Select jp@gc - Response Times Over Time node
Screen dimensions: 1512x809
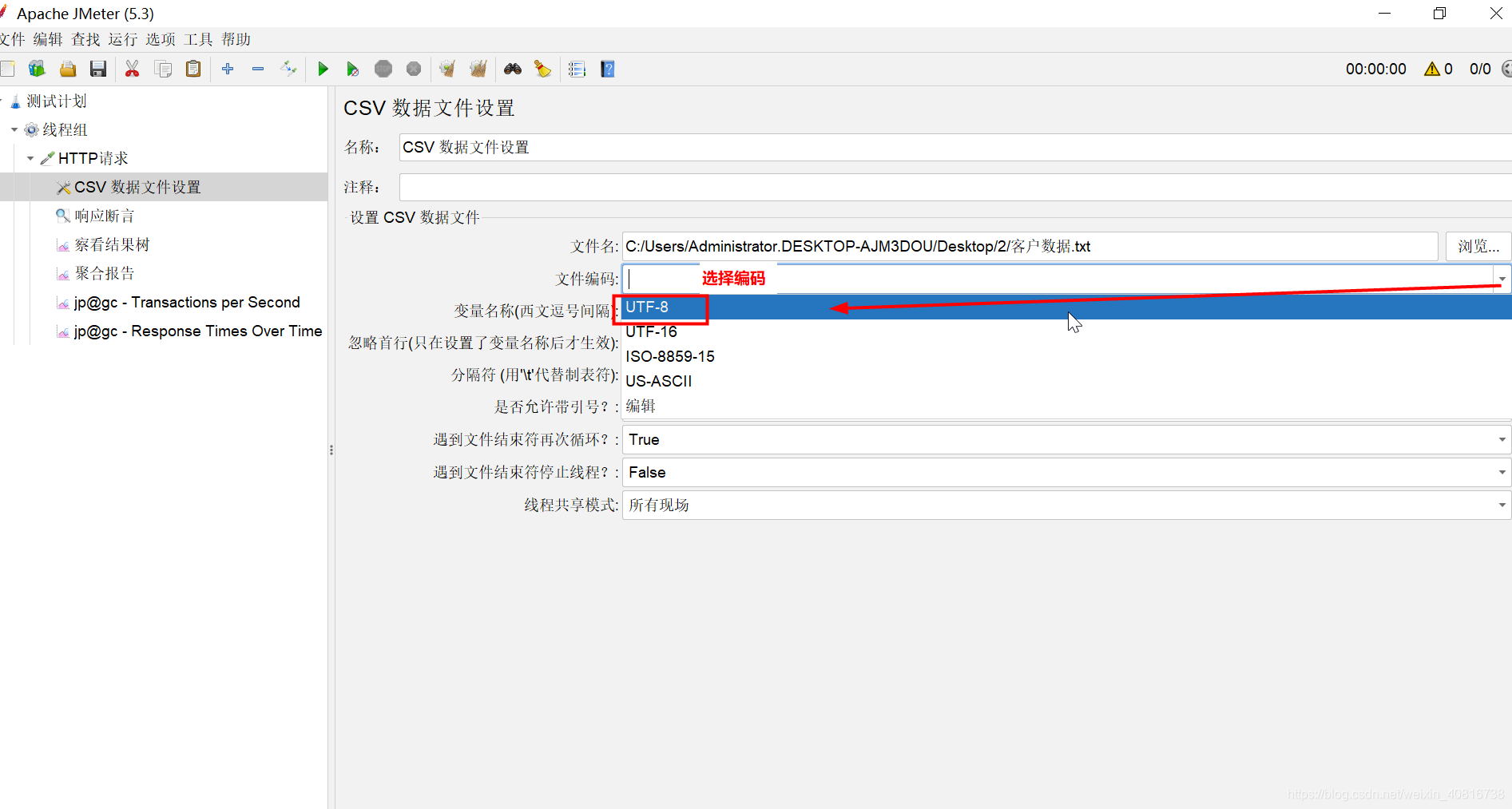click(198, 331)
